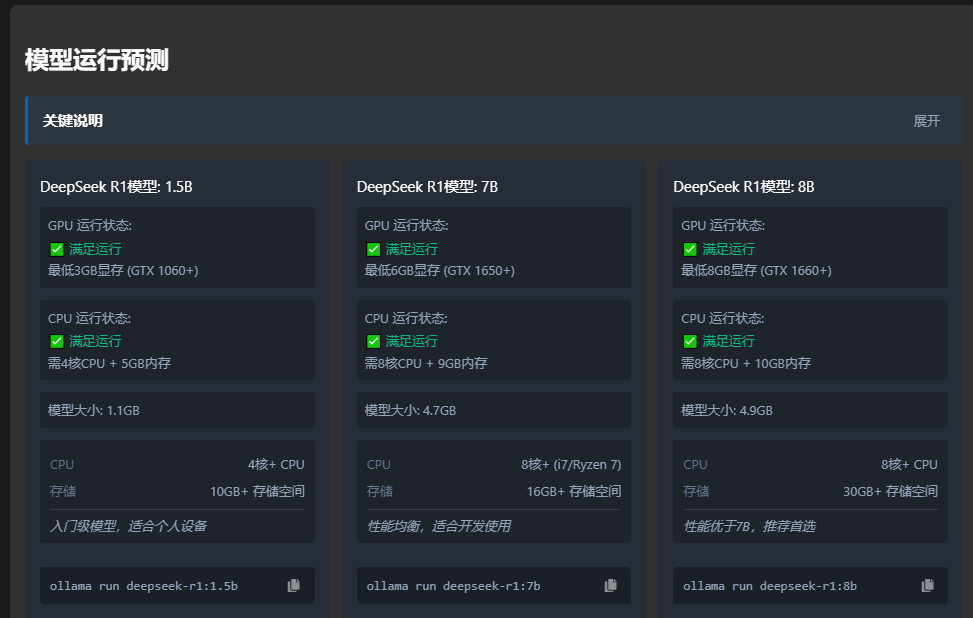
Task: Click CPU 满足运行 status in 7B card
Action: tap(411, 341)
